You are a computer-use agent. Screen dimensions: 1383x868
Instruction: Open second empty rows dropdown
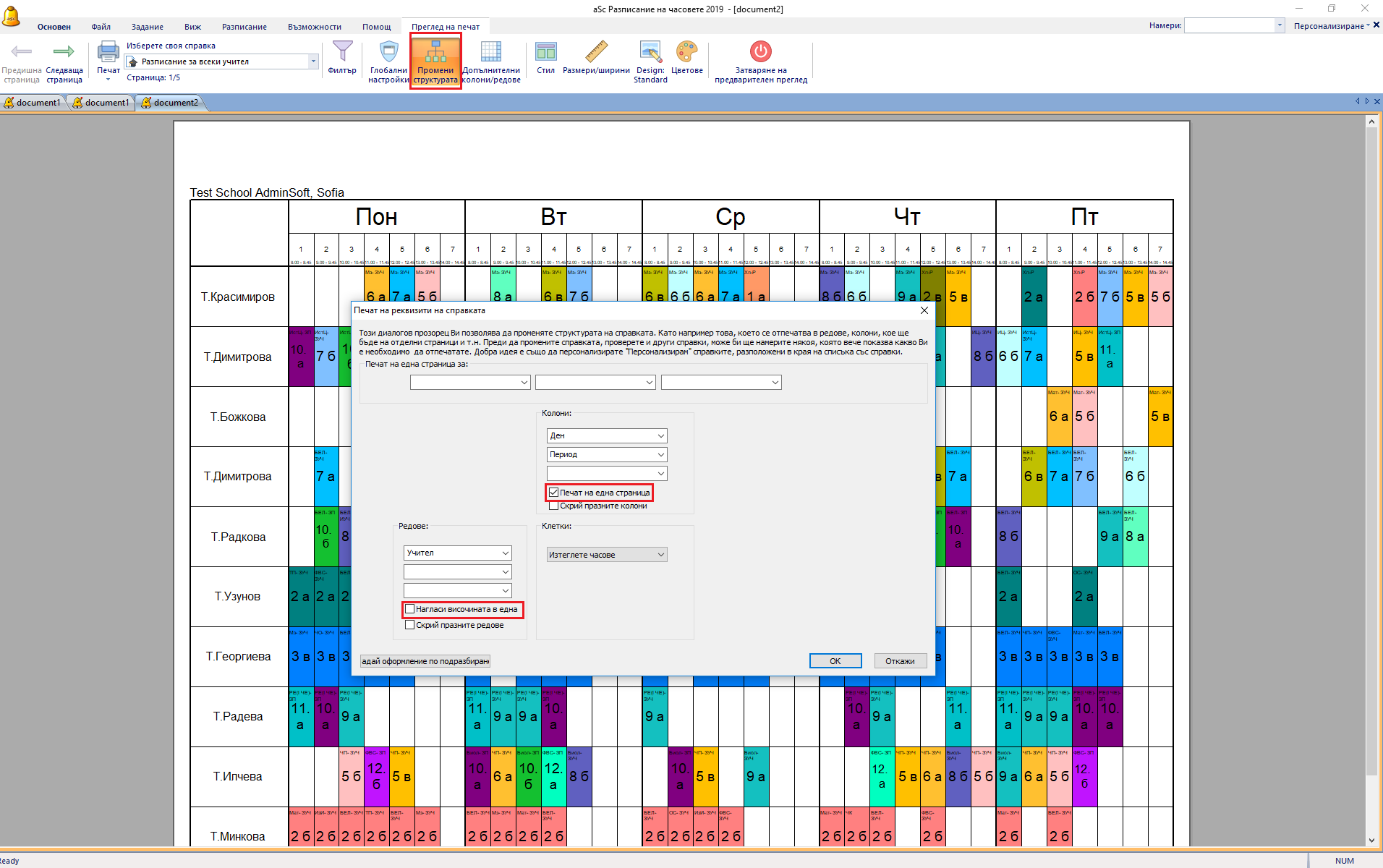tap(458, 571)
